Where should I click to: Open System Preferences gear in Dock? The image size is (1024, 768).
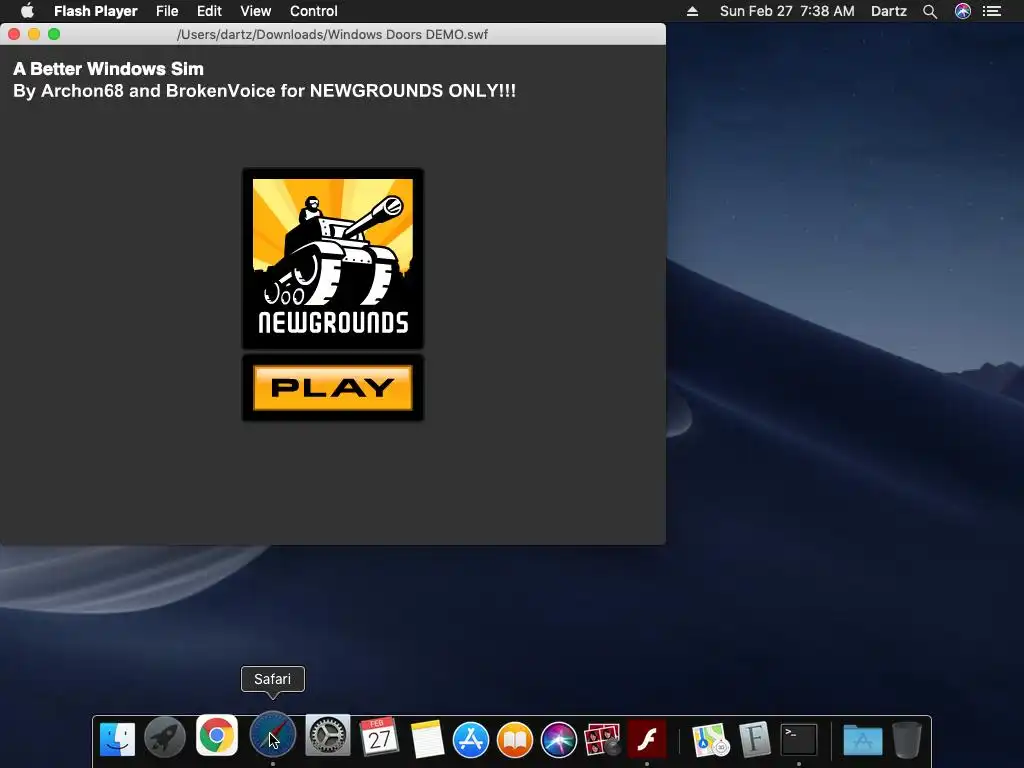coord(328,736)
